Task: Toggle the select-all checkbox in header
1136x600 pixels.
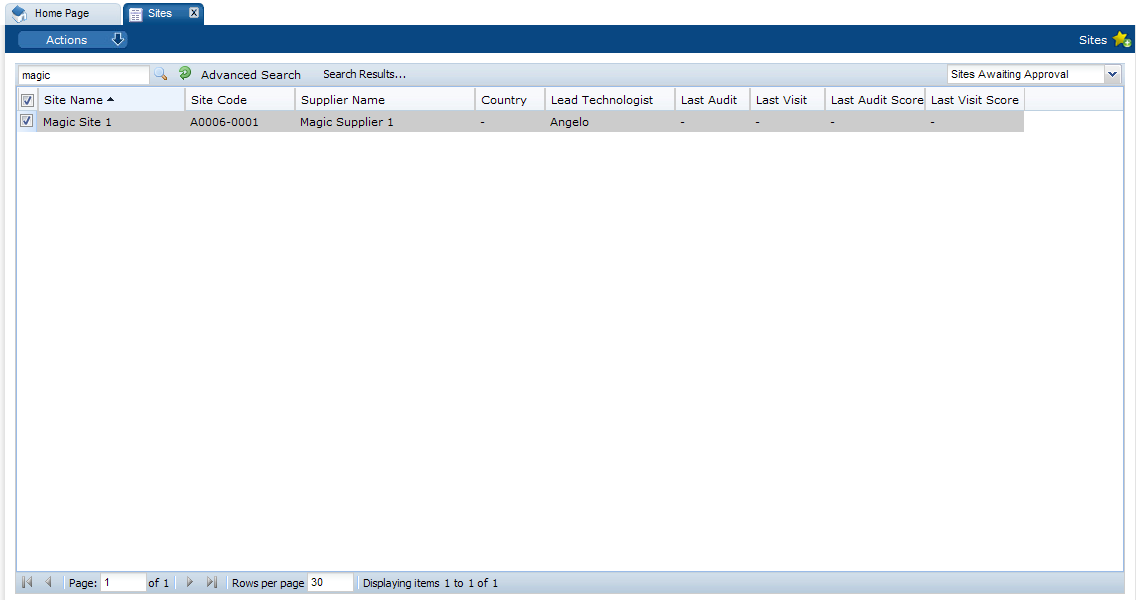Action: click(26, 99)
